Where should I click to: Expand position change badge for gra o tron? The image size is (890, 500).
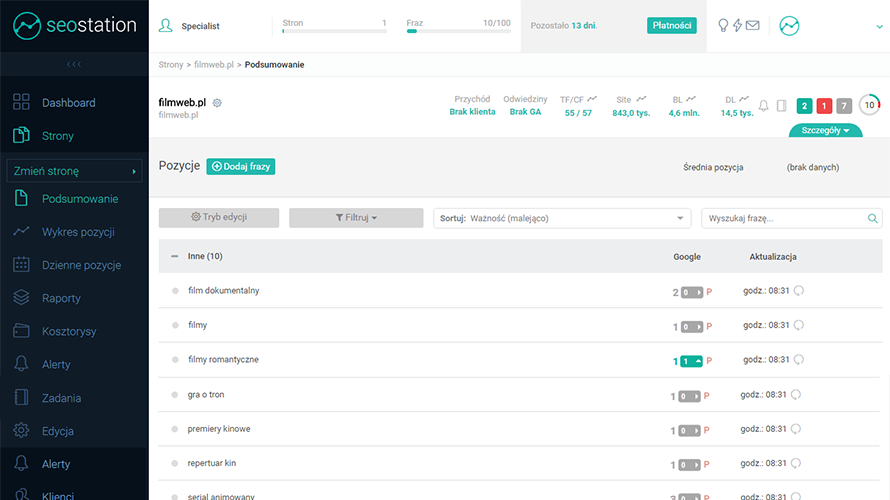tap(689, 396)
